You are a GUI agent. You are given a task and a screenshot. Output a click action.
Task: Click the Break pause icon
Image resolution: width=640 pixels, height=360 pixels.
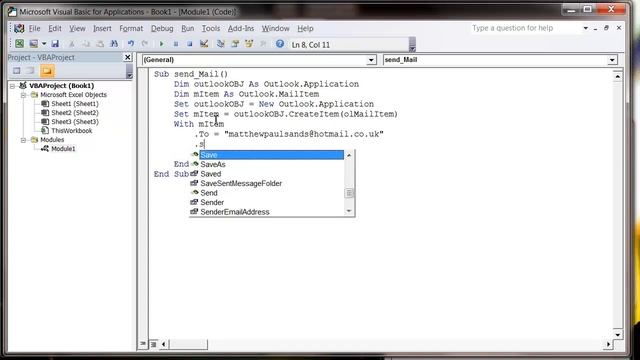click(x=176, y=44)
